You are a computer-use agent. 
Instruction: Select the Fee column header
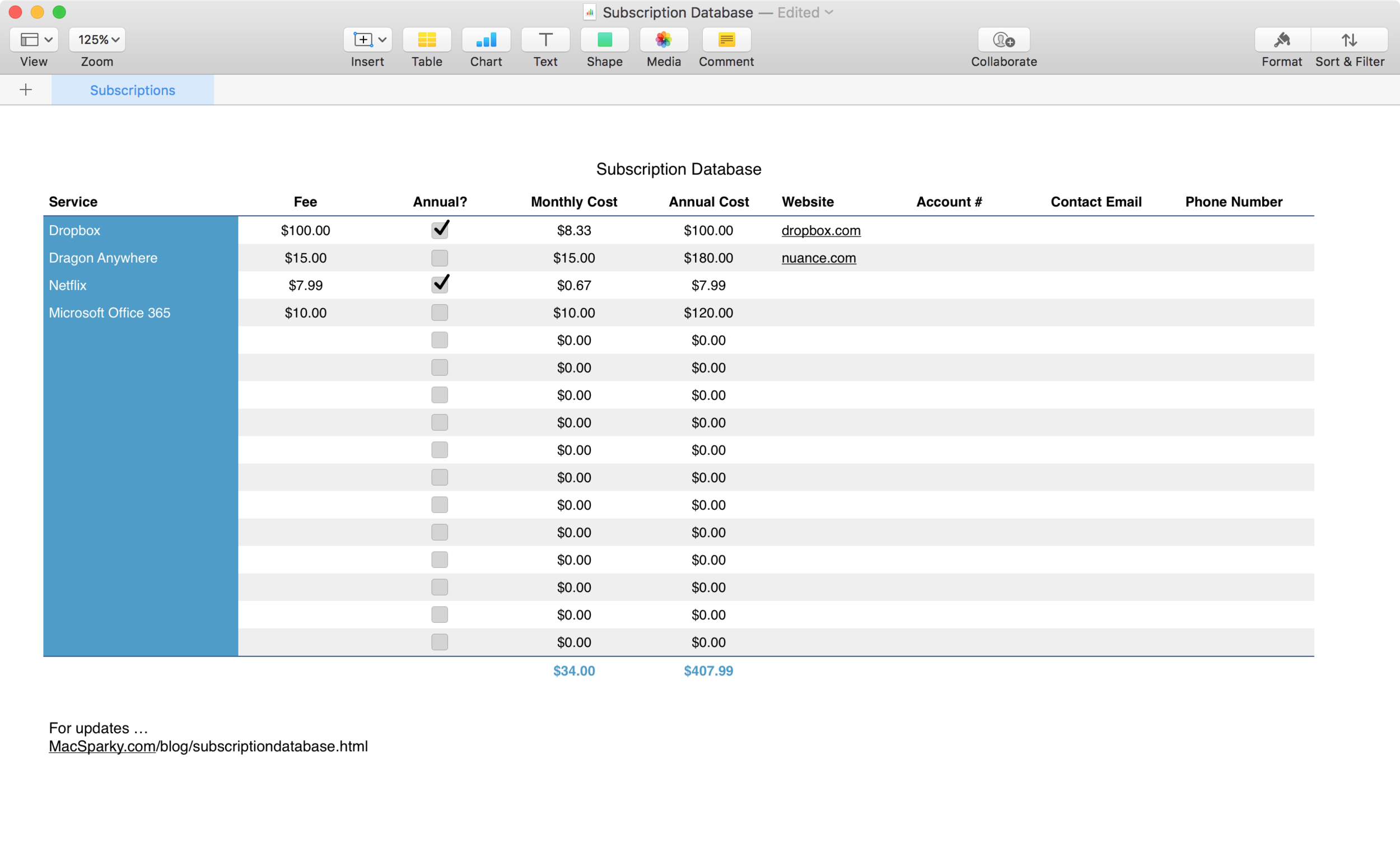305,202
